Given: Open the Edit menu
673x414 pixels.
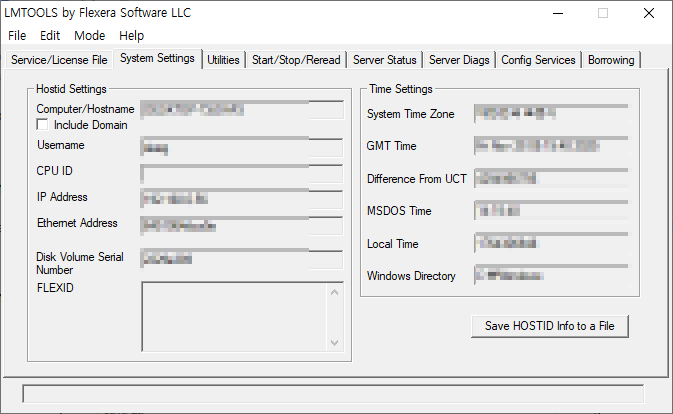Looking at the screenshot, I should [50, 36].
